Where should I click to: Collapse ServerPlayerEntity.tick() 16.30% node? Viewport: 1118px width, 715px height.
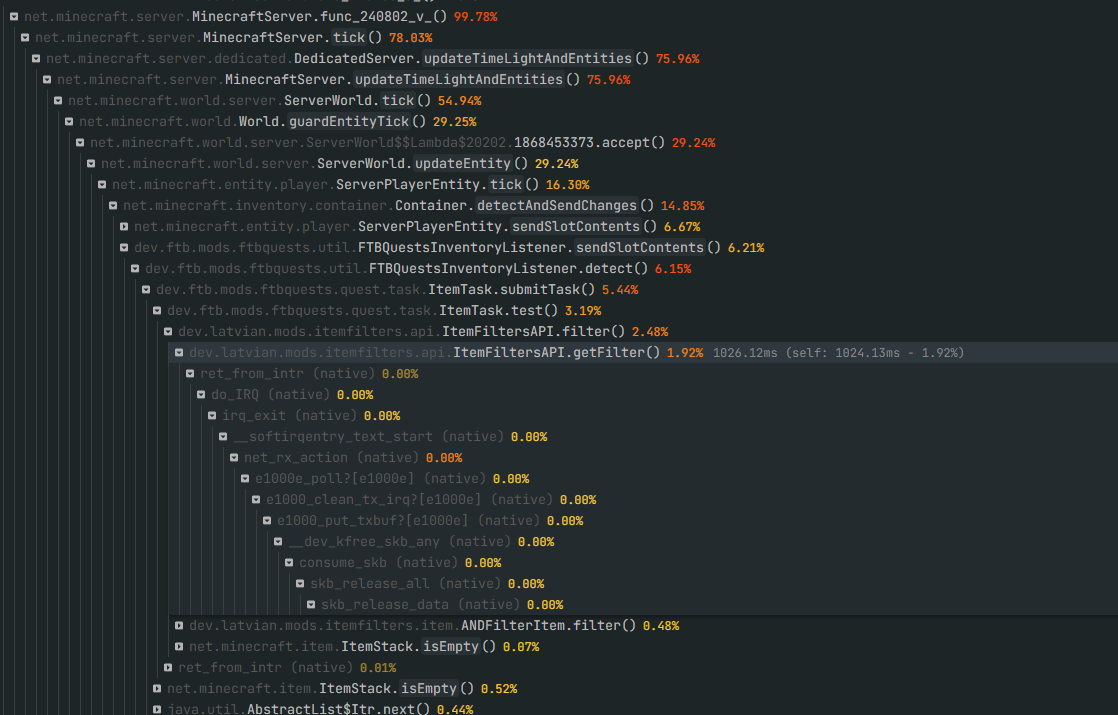tap(102, 185)
